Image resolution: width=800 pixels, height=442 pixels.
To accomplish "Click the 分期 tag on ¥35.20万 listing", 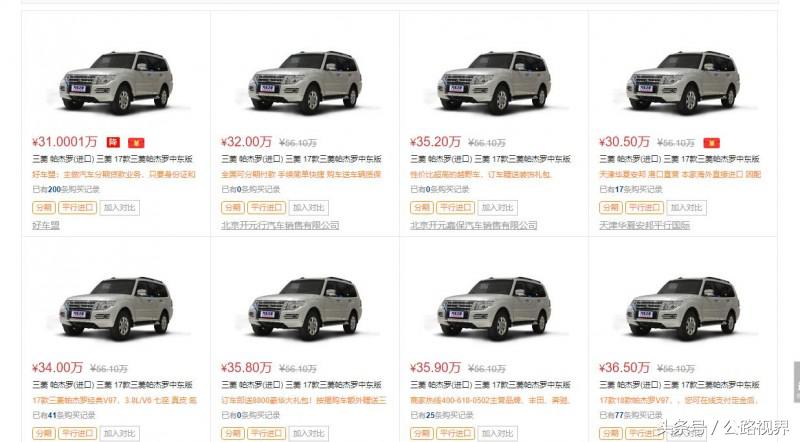I will pyautogui.click(x=421, y=208).
